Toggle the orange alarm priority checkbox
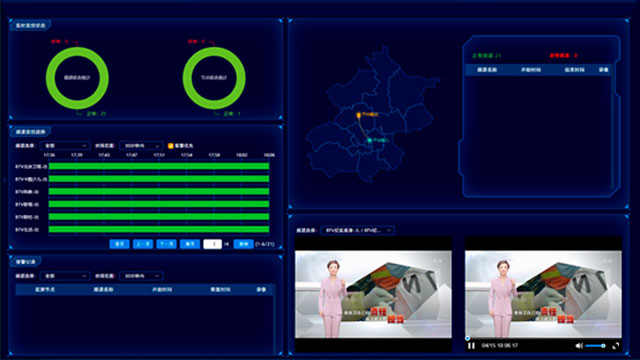 click(171, 146)
